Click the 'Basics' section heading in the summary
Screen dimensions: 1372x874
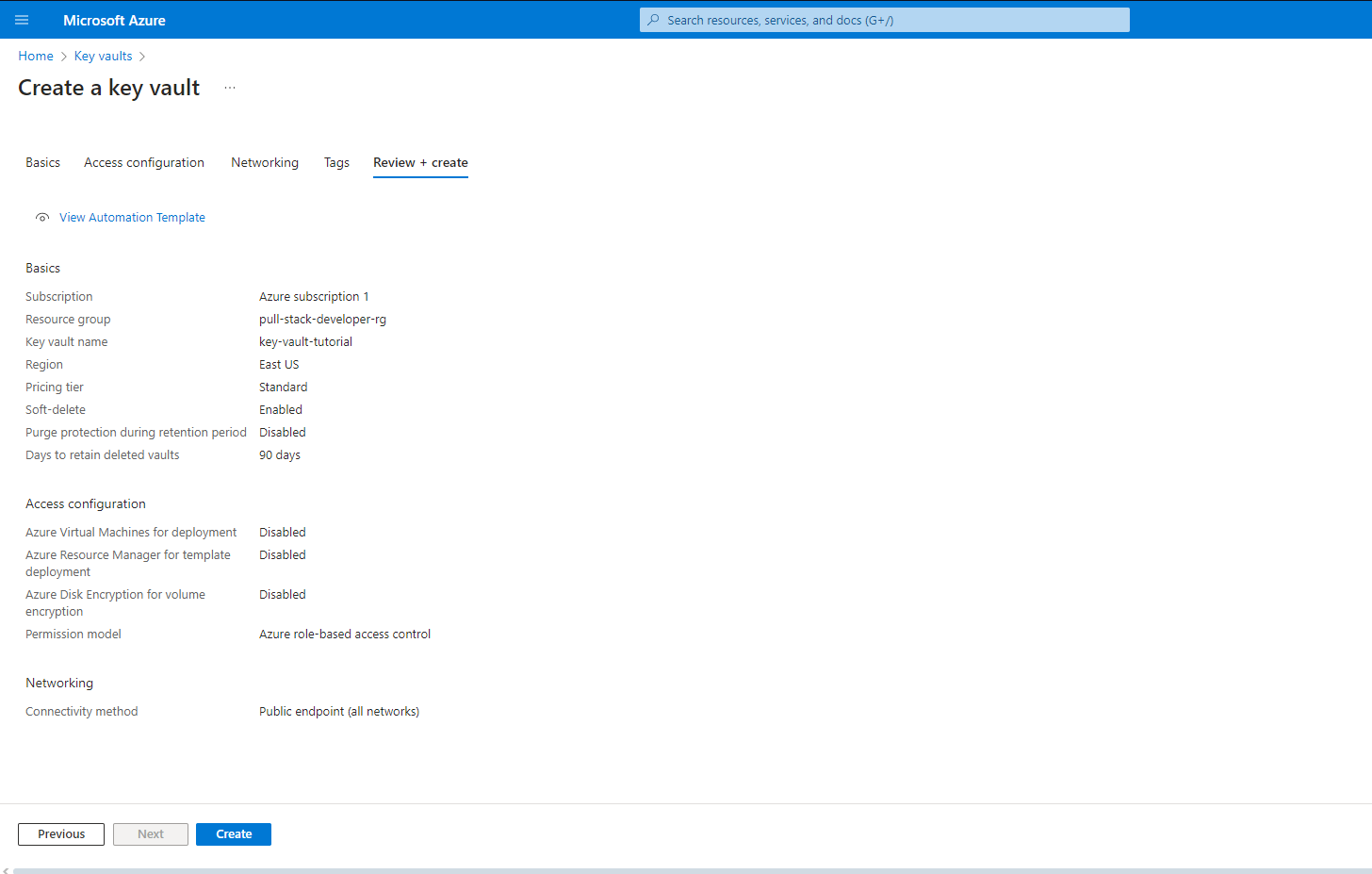tap(43, 269)
